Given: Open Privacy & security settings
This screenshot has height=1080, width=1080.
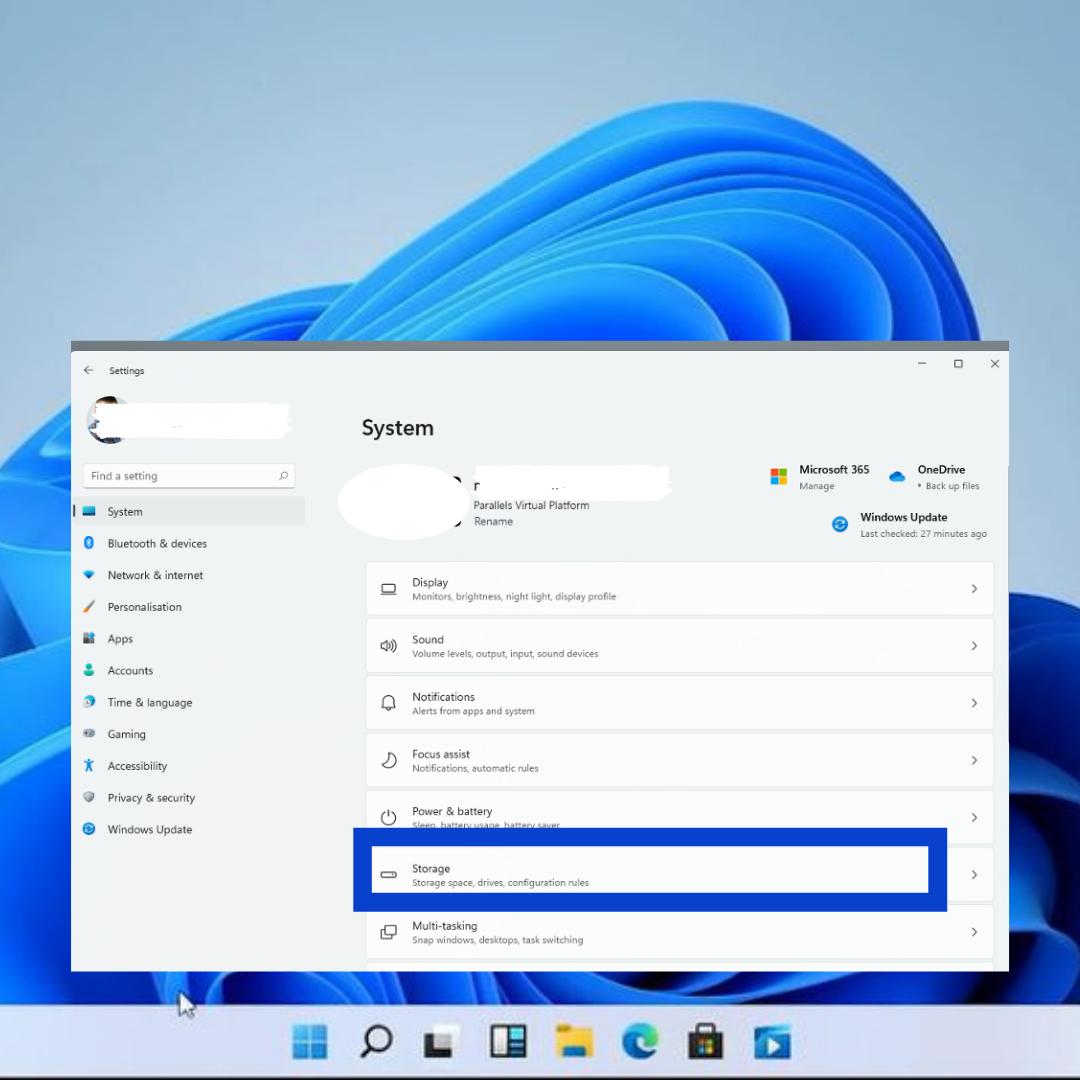Looking at the screenshot, I should pyautogui.click(x=151, y=797).
